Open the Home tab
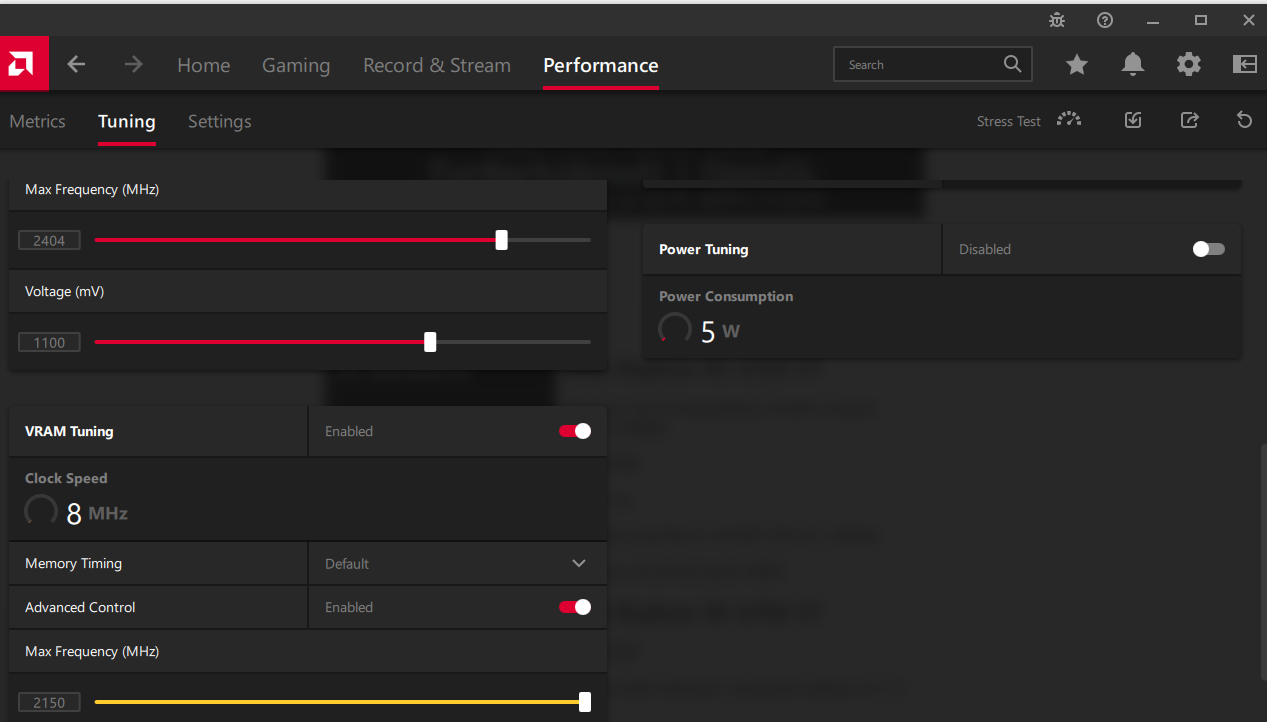The width and height of the screenshot is (1267, 722). (x=204, y=65)
